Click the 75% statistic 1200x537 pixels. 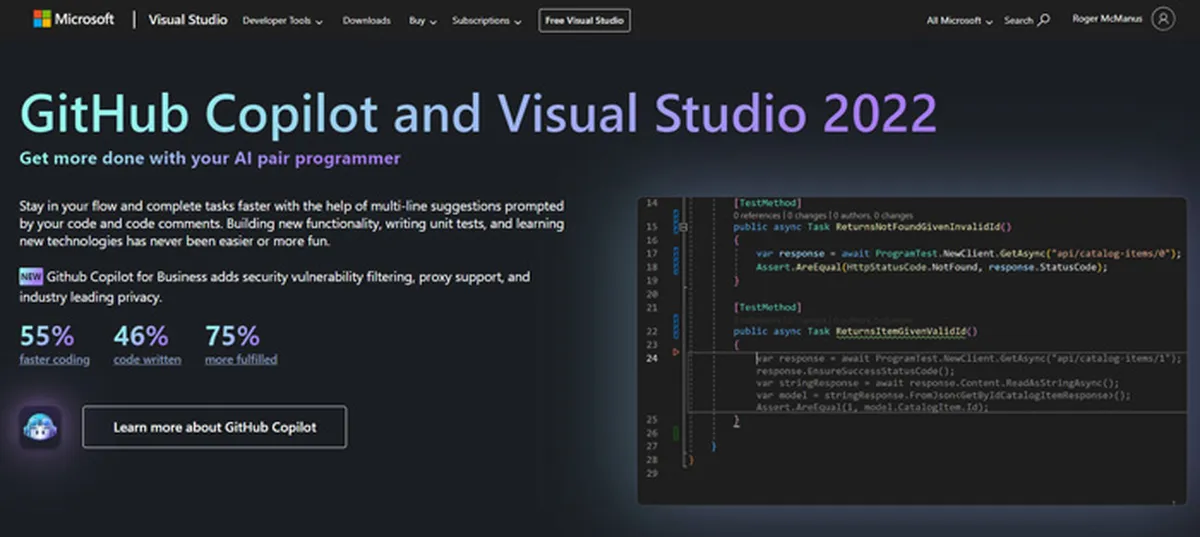[232, 335]
